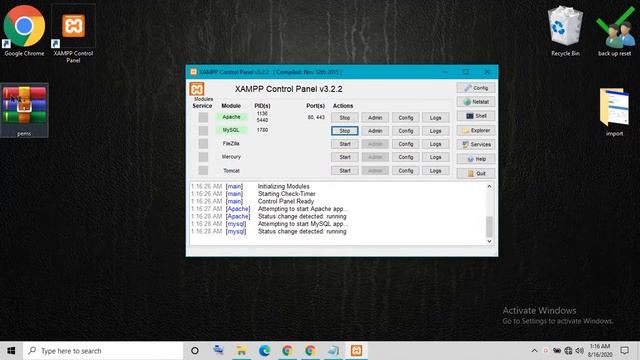
Task: Open Cortana circle on taskbar
Action: pos(195,351)
